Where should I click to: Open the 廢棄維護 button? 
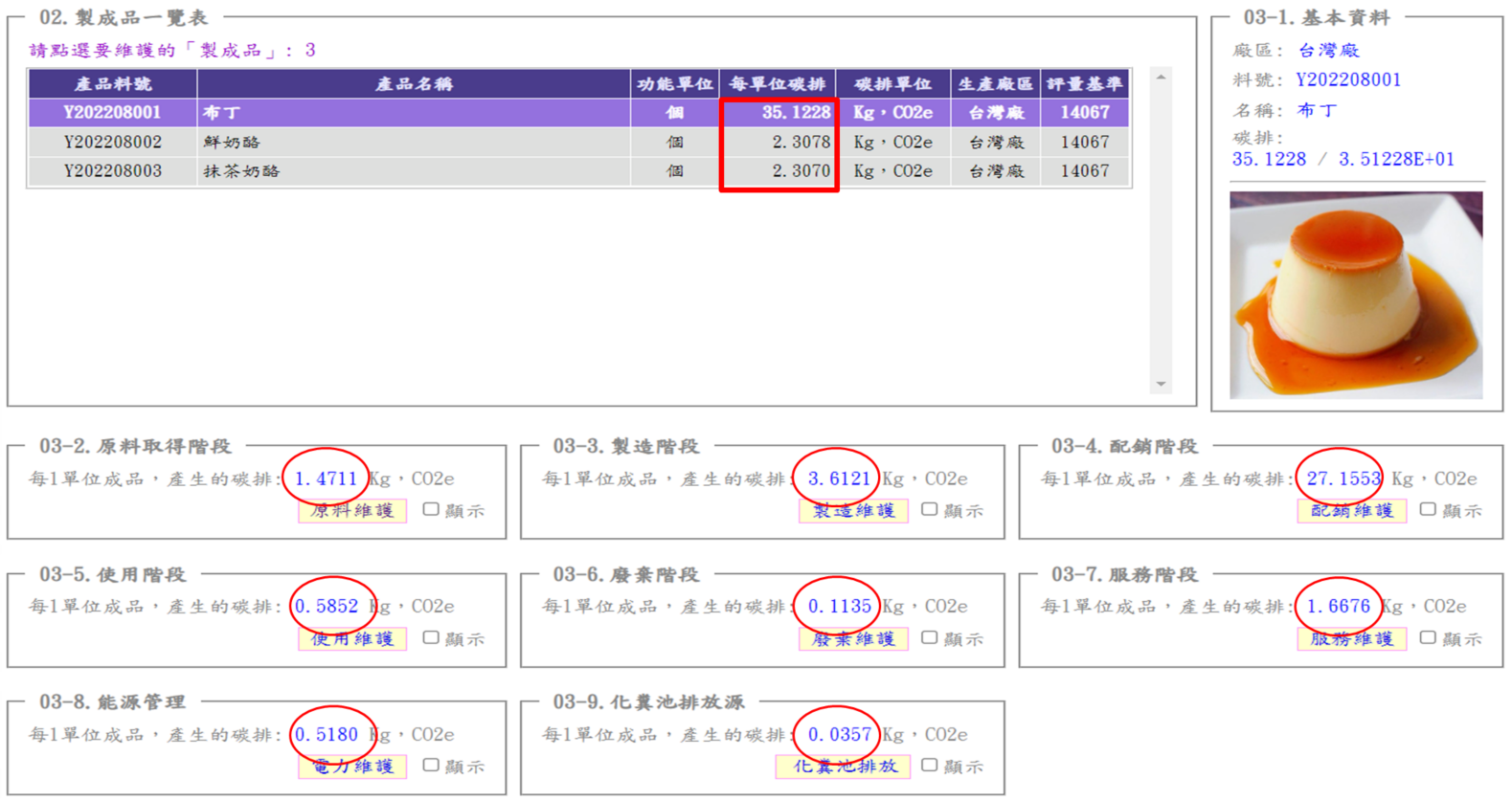point(853,638)
